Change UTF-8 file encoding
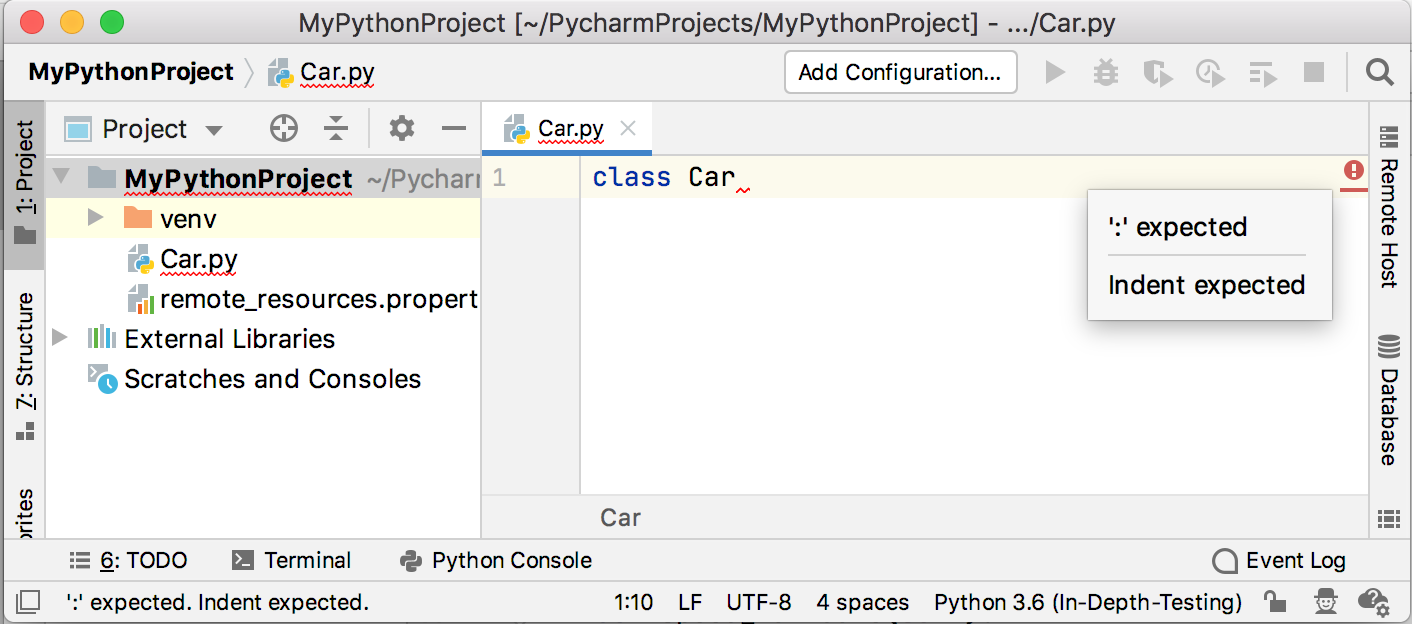 tap(759, 602)
